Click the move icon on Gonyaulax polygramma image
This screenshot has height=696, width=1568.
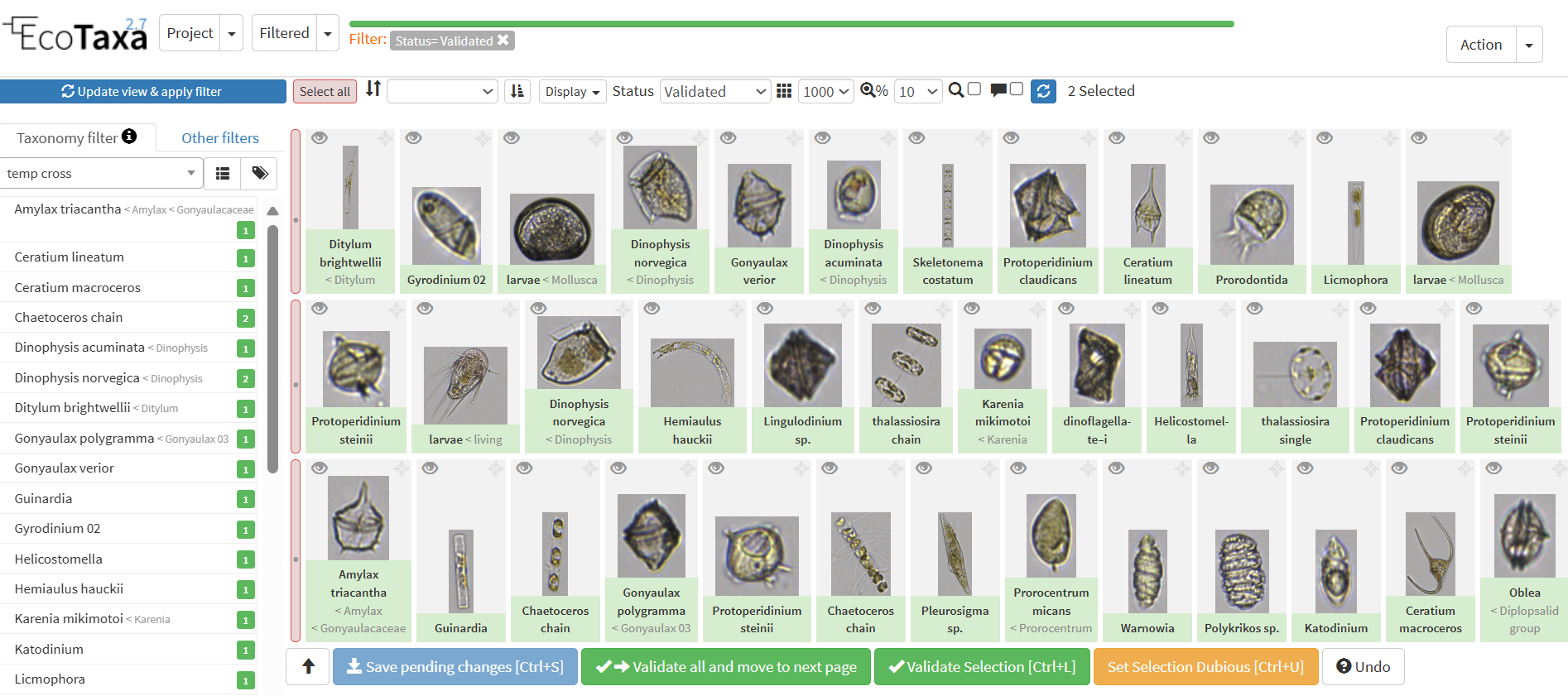point(687,469)
